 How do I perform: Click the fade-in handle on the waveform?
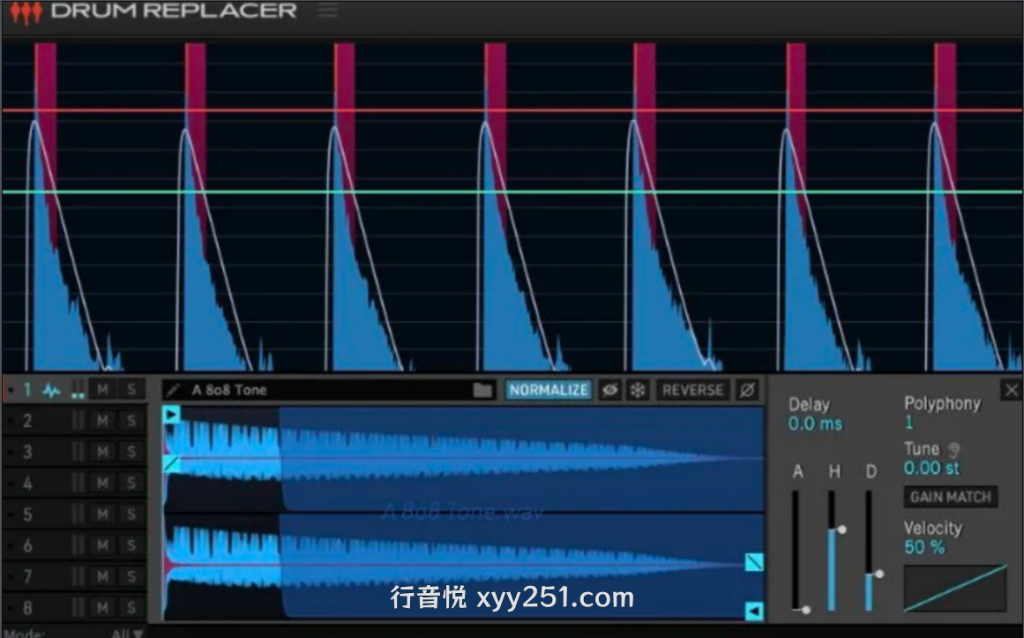click(171, 464)
